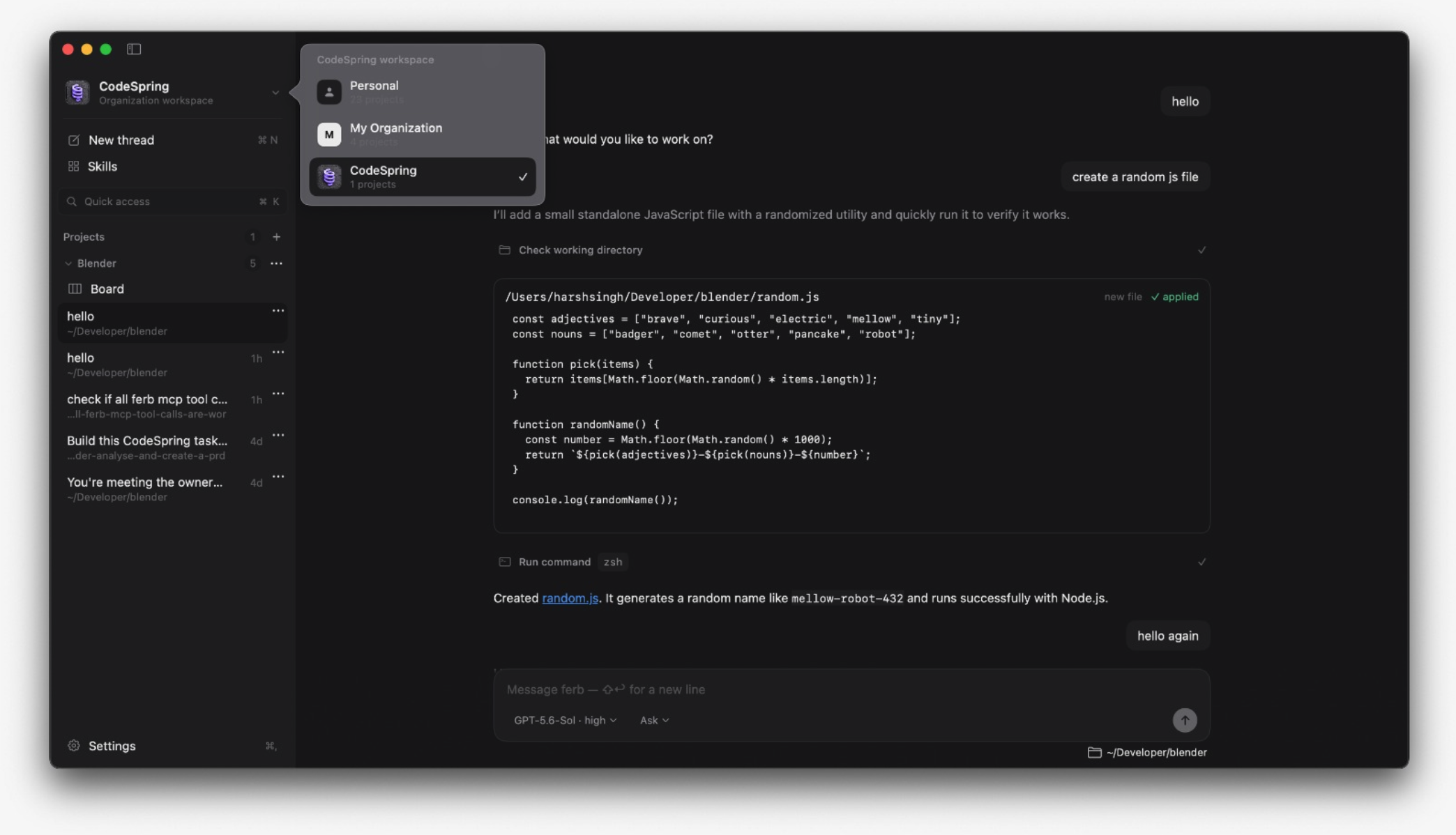Open options for the active hello thread
Image resolution: width=1456 pixels, height=835 pixels.
pos(278,311)
